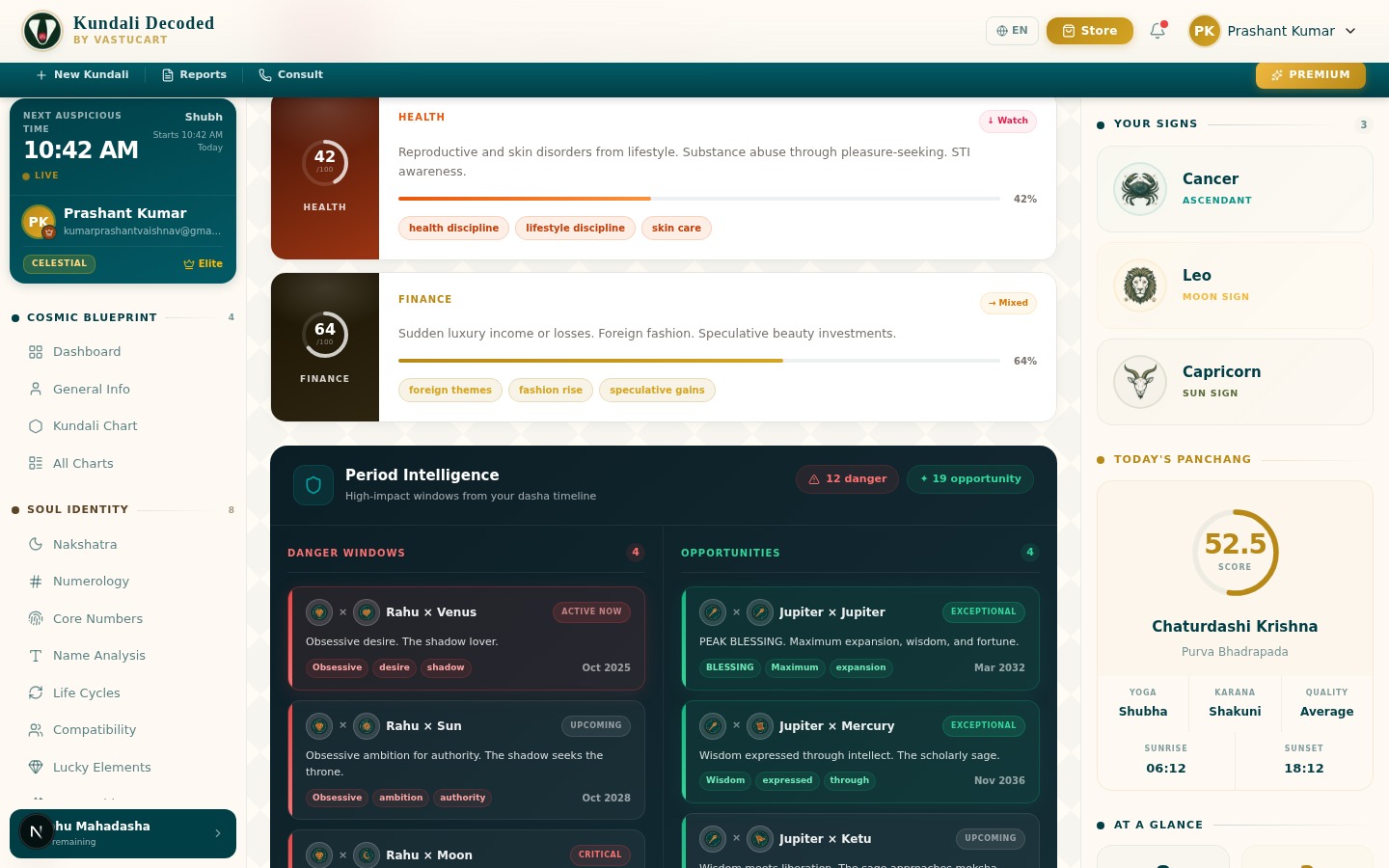
Task: Click the Lucky Elements gem icon
Action: tap(36, 767)
